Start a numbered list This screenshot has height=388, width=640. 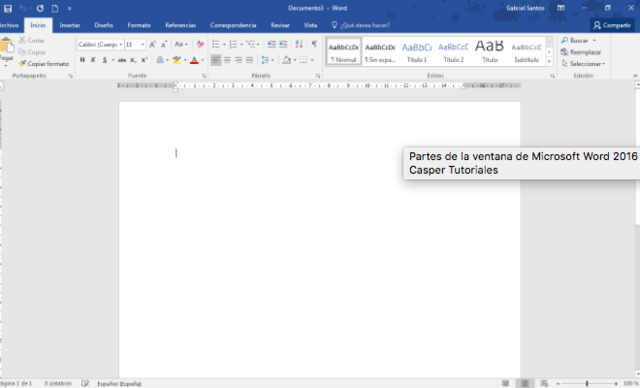pyautogui.click(x=233, y=44)
